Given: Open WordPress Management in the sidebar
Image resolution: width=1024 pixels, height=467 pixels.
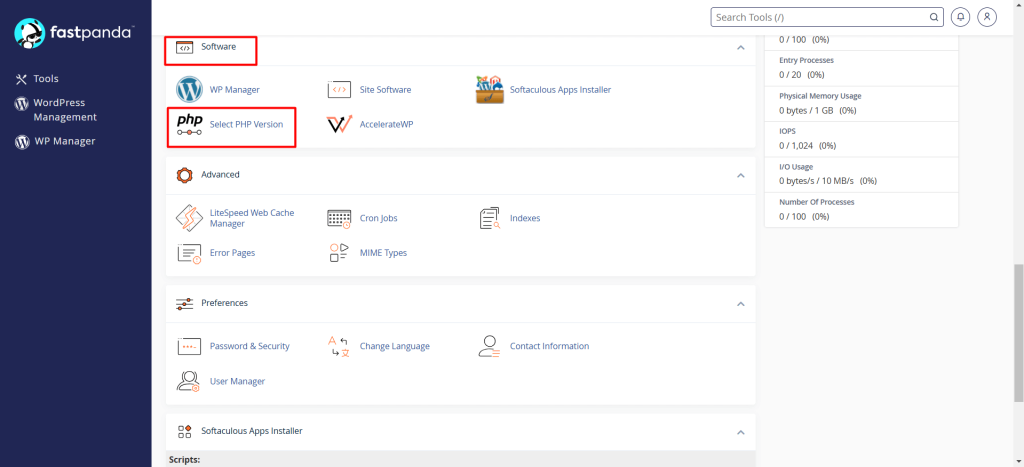Looking at the screenshot, I should point(65,110).
